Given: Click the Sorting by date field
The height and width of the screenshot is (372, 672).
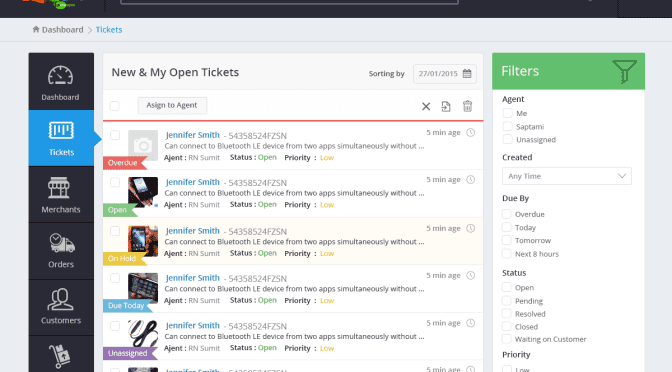Looking at the screenshot, I should point(444,74).
